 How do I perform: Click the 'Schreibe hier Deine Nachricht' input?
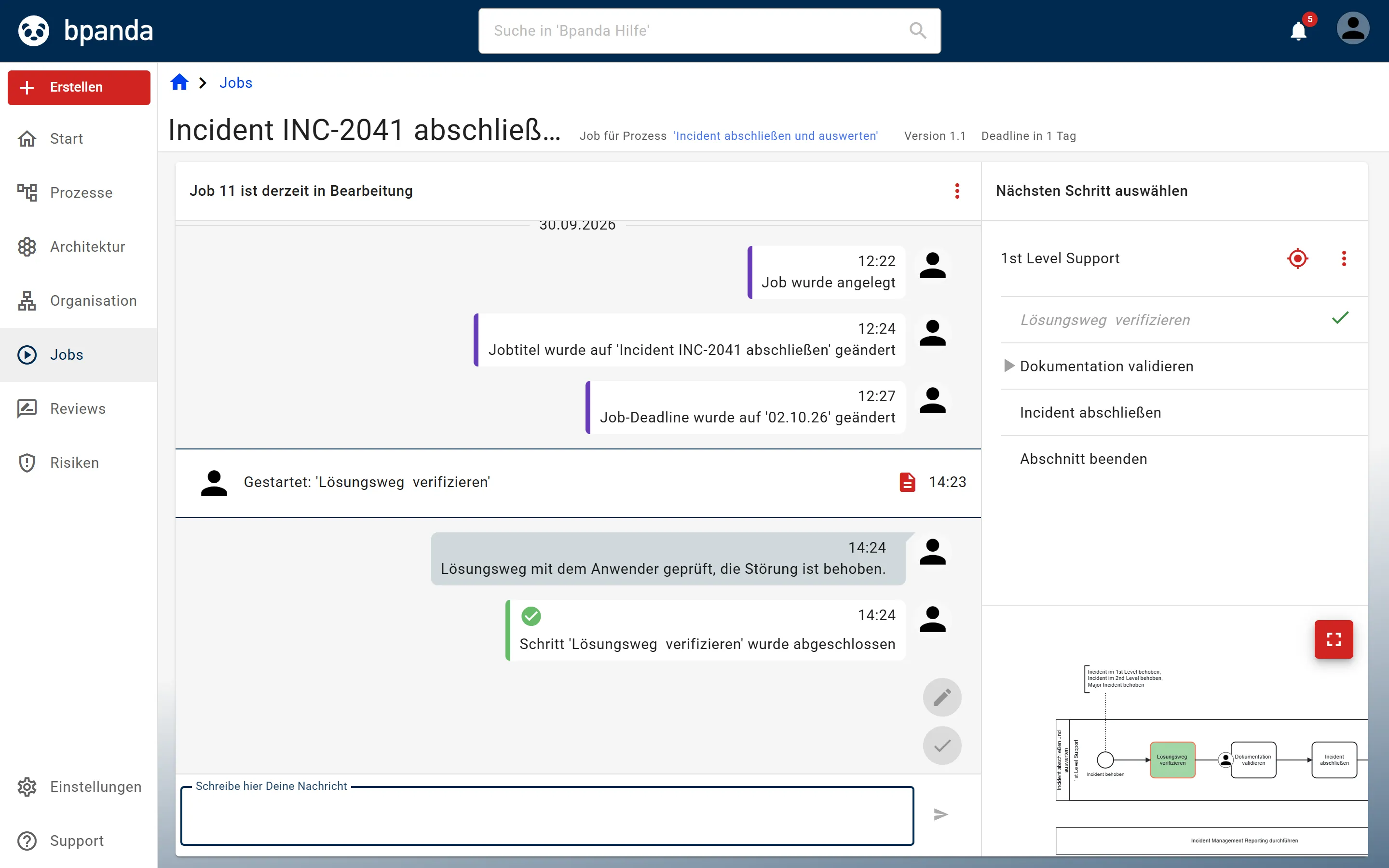(547, 816)
